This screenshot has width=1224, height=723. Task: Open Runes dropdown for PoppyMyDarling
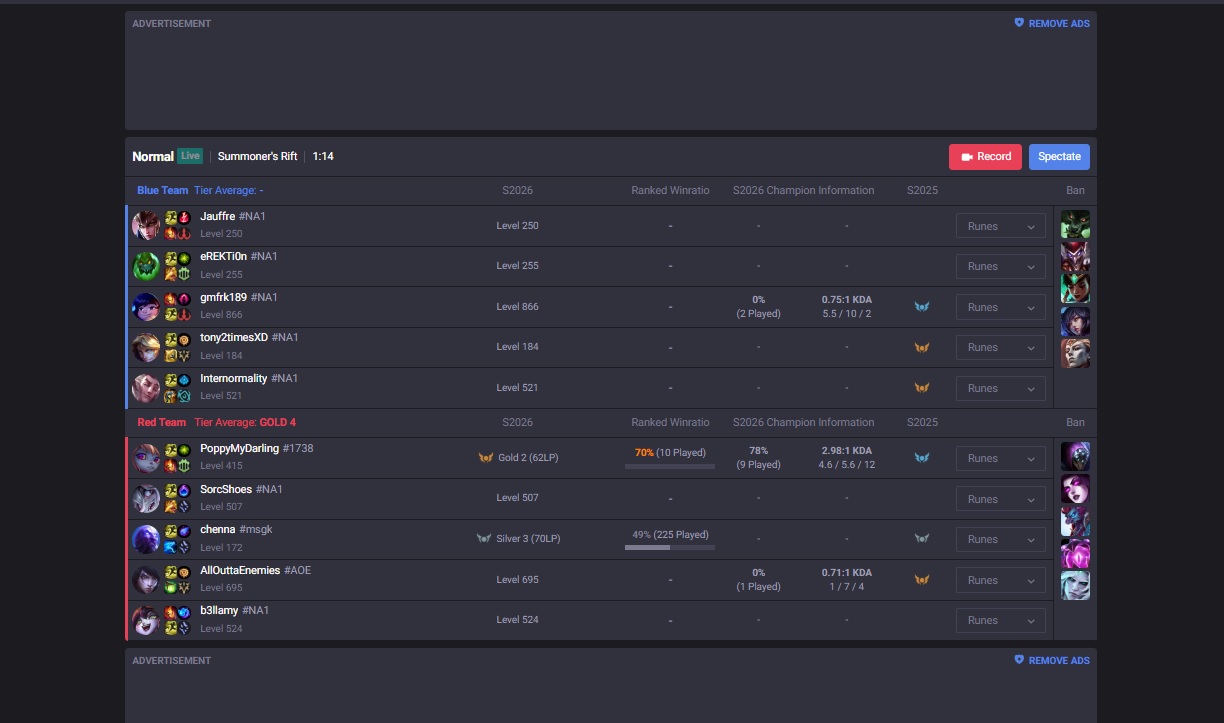pos(1001,458)
